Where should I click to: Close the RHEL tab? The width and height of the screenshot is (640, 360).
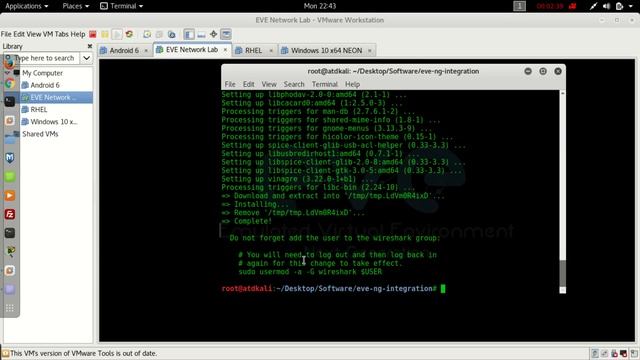coord(271,50)
